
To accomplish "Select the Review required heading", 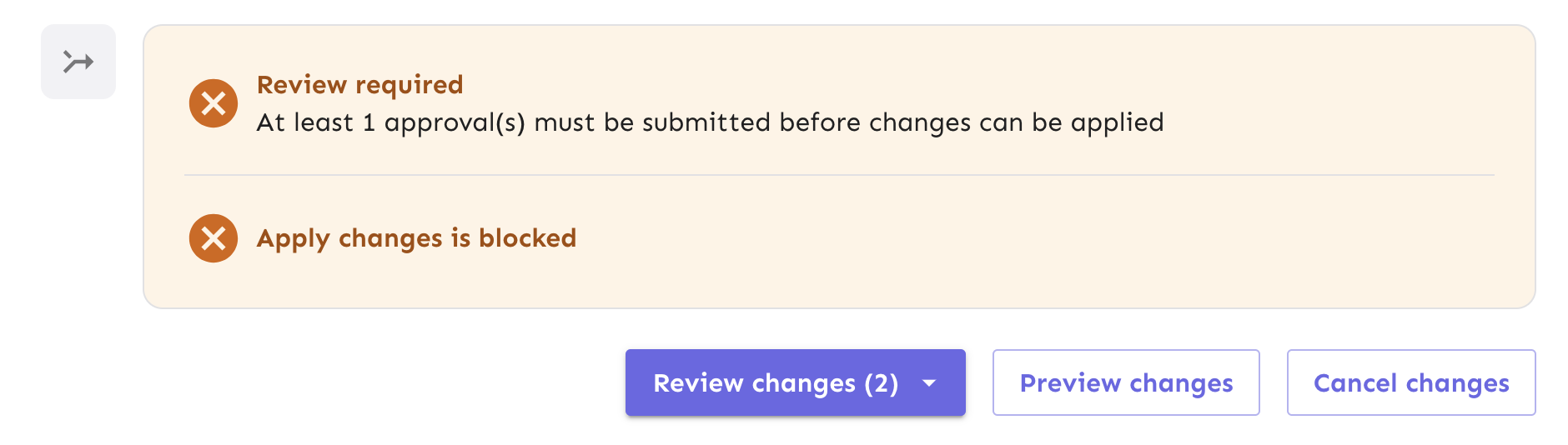I will click(359, 85).
